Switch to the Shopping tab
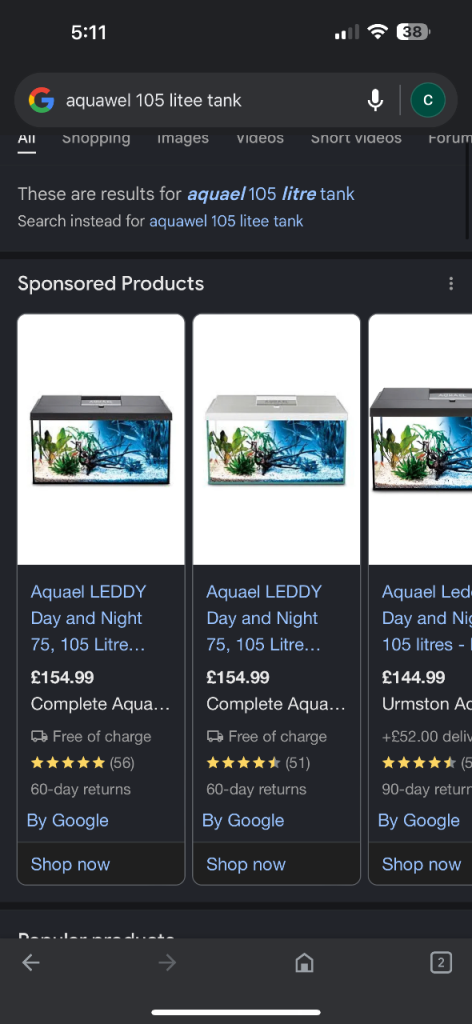472x1024 pixels. pyautogui.click(x=96, y=138)
